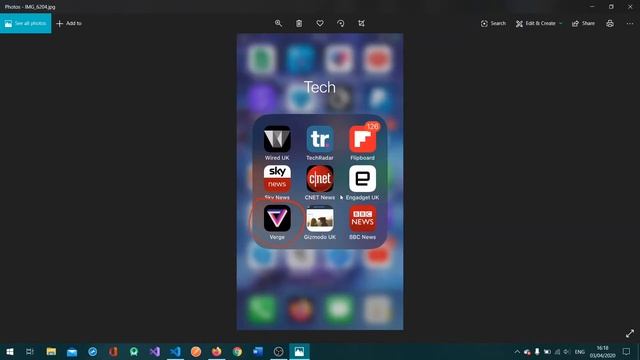Screen dimensions: 640x360
Task: Print the photo
Action: click(x=610, y=23)
